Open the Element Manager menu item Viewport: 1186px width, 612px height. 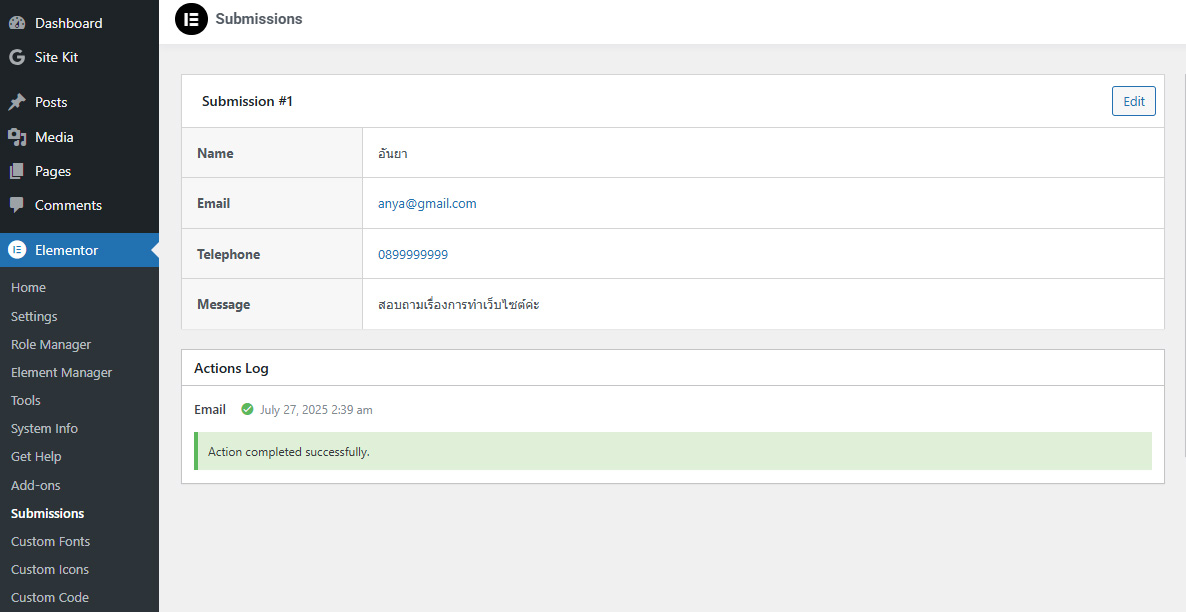coord(61,372)
